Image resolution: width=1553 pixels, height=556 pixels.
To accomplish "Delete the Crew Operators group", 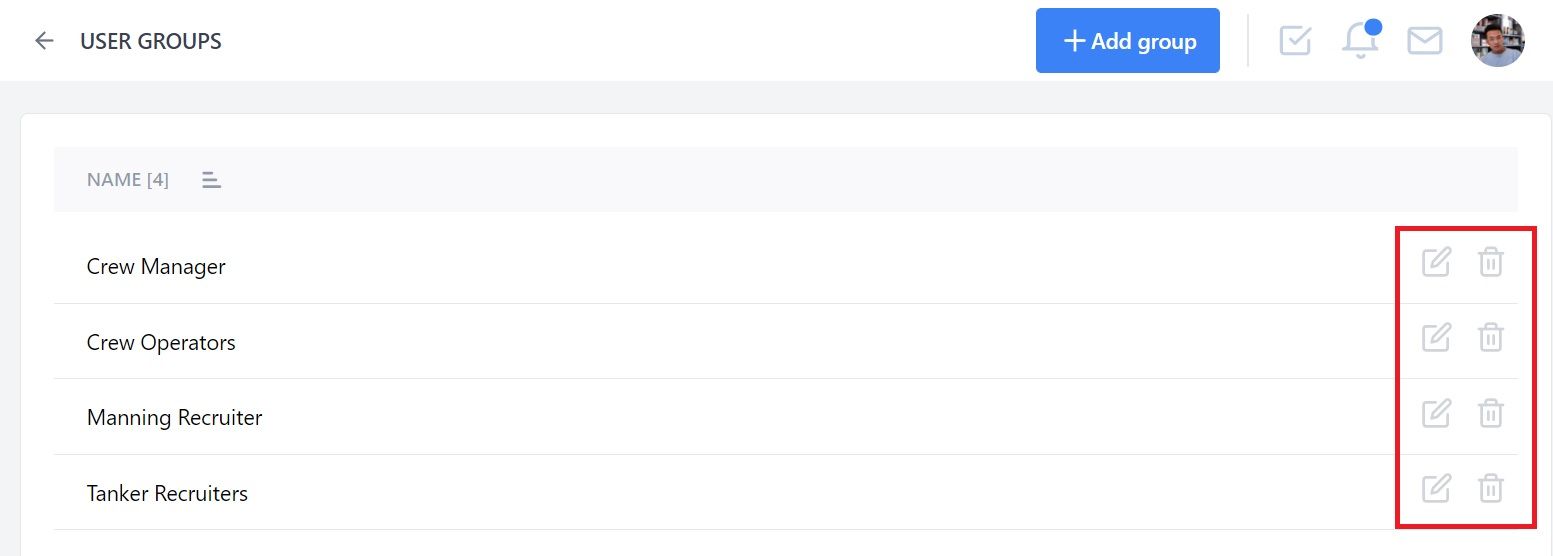I will tap(1491, 337).
